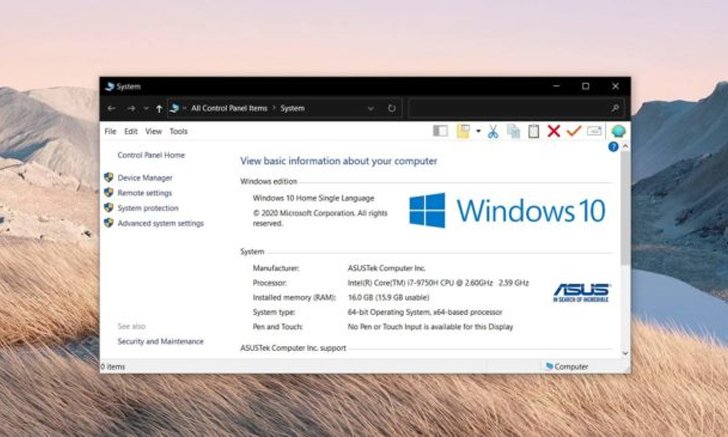The width and height of the screenshot is (728, 437).
Task: Click the '0 items' status bar text
Action: pos(113,367)
